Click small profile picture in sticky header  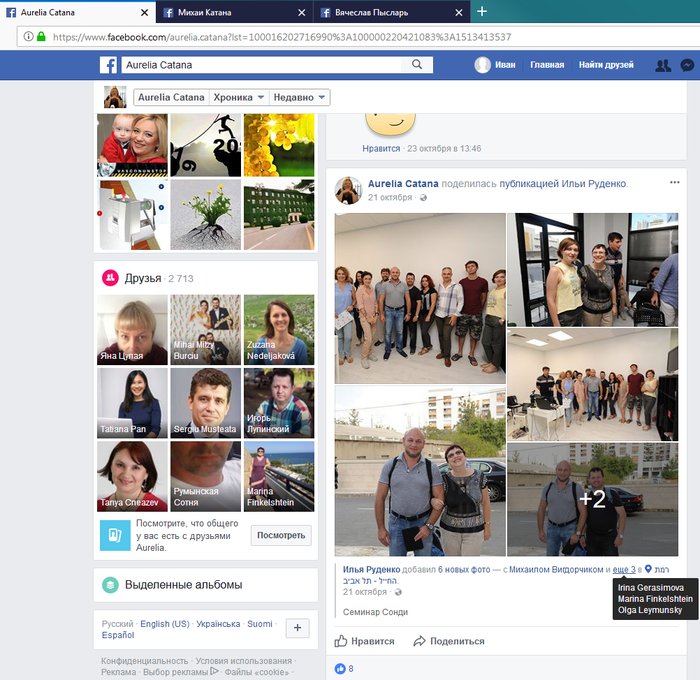coord(115,97)
